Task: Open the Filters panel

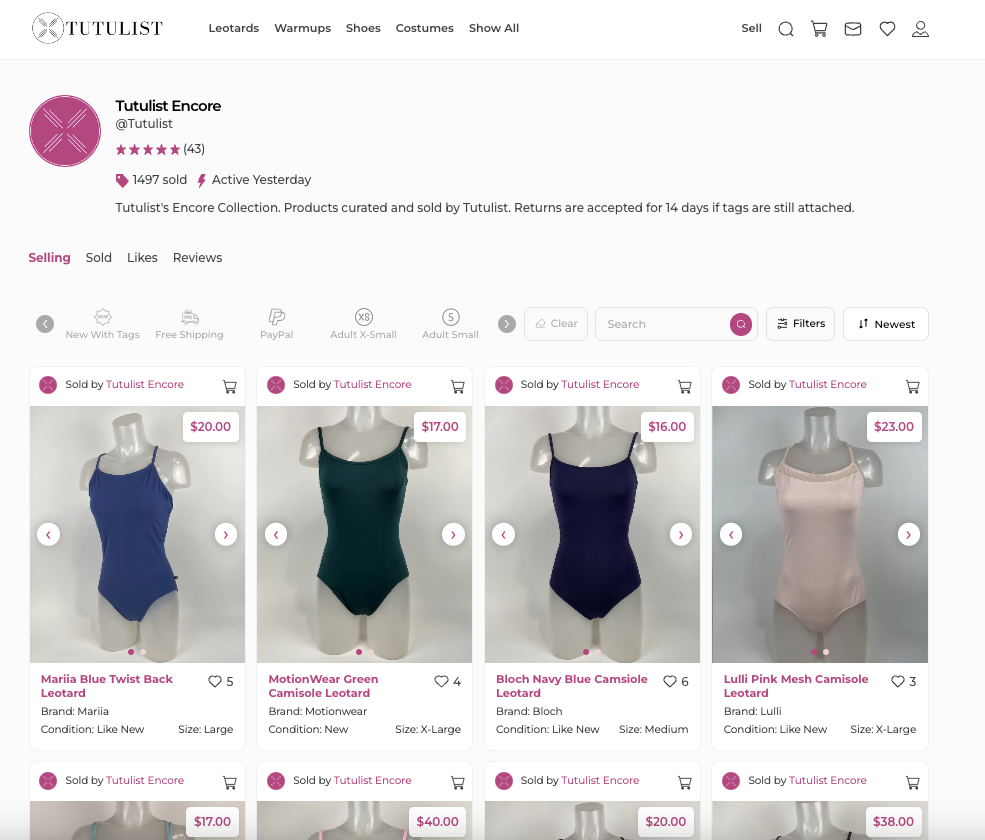Action: 800,324
